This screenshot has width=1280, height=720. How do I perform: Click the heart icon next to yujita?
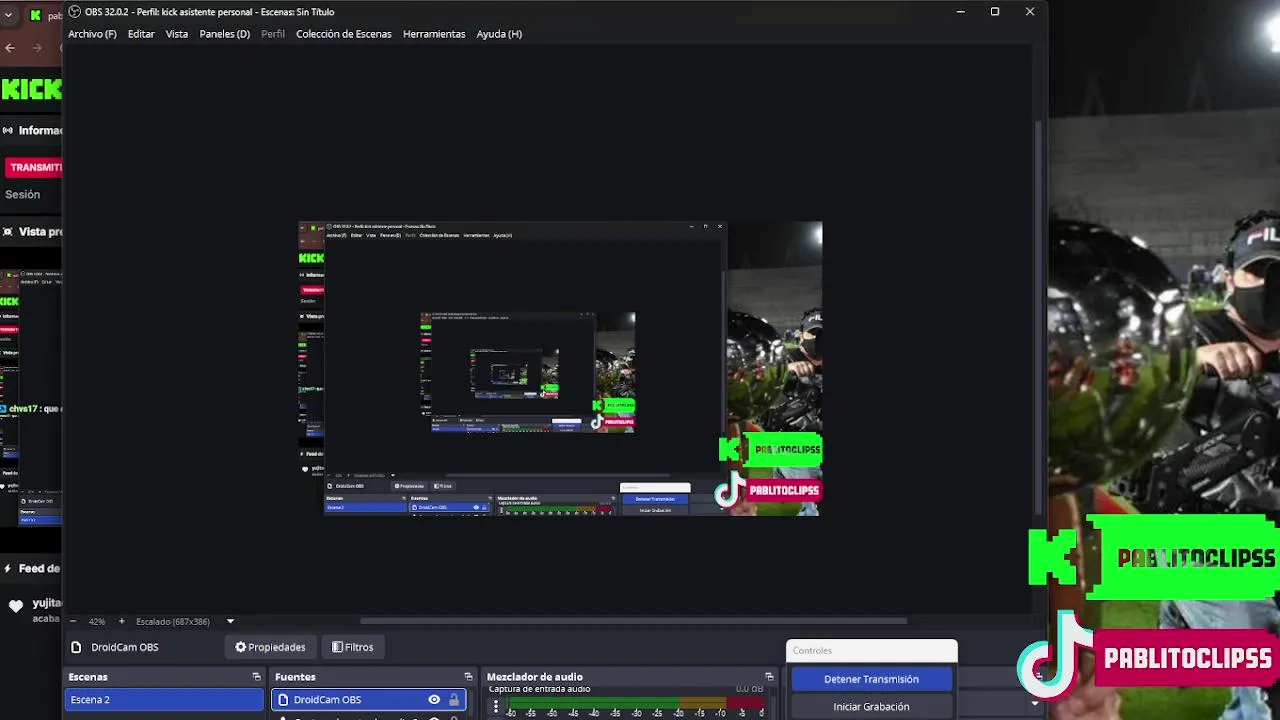pos(16,606)
